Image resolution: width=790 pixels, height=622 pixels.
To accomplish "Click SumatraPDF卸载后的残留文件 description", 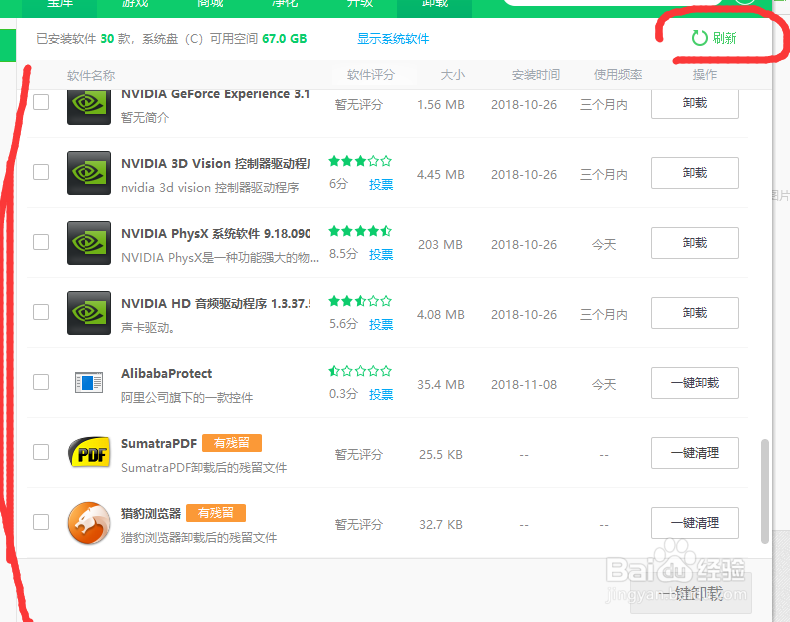I will [x=204, y=468].
